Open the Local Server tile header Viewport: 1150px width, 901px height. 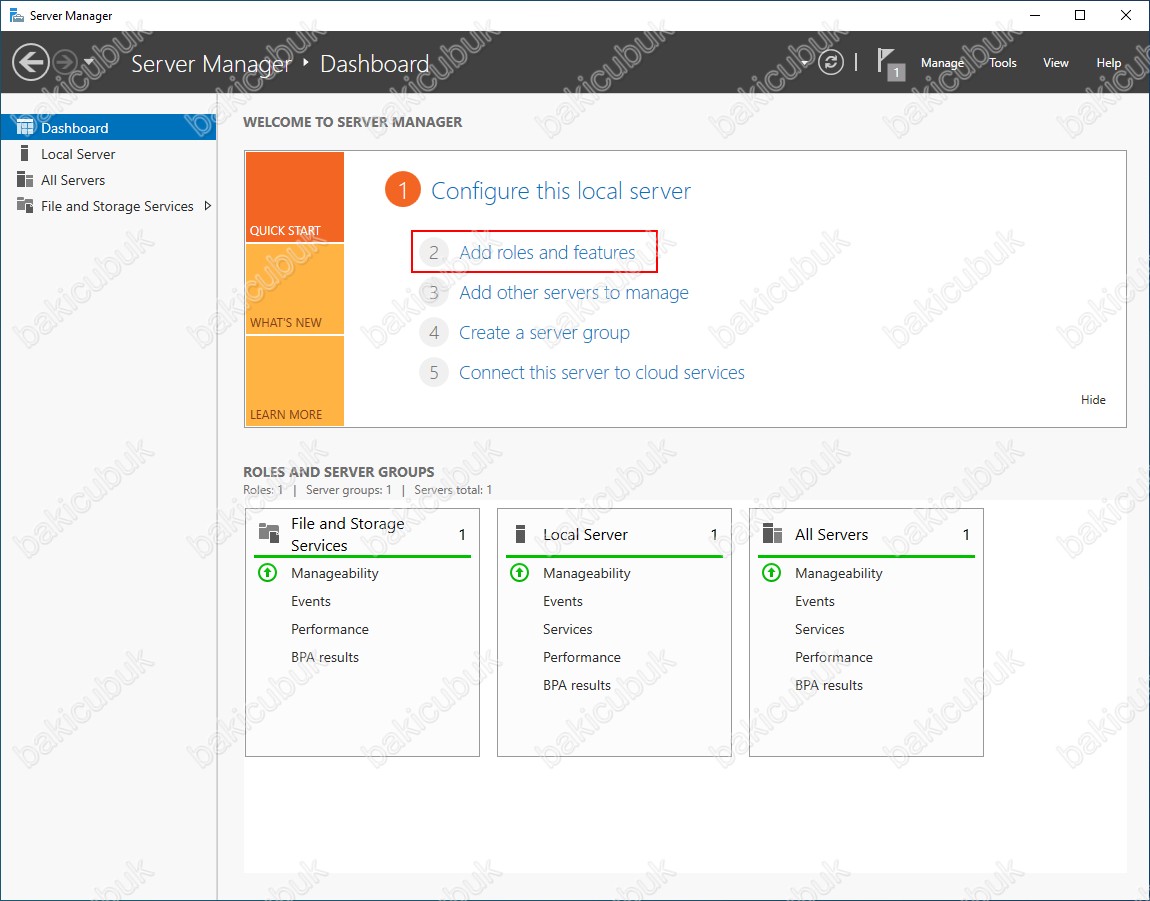(615, 534)
